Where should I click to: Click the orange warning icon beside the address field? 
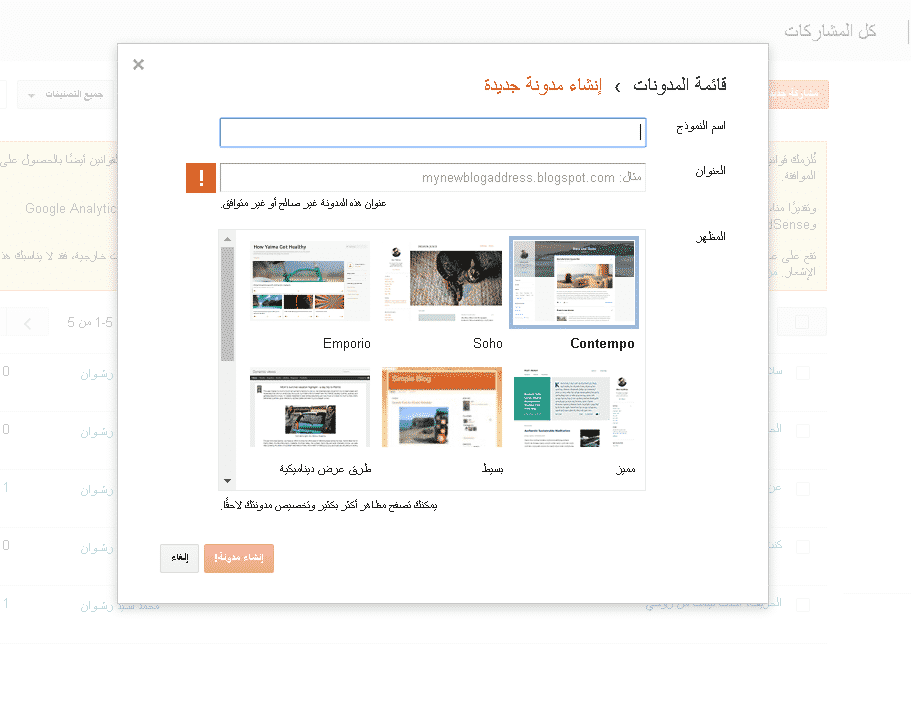[x=199, y=177]
